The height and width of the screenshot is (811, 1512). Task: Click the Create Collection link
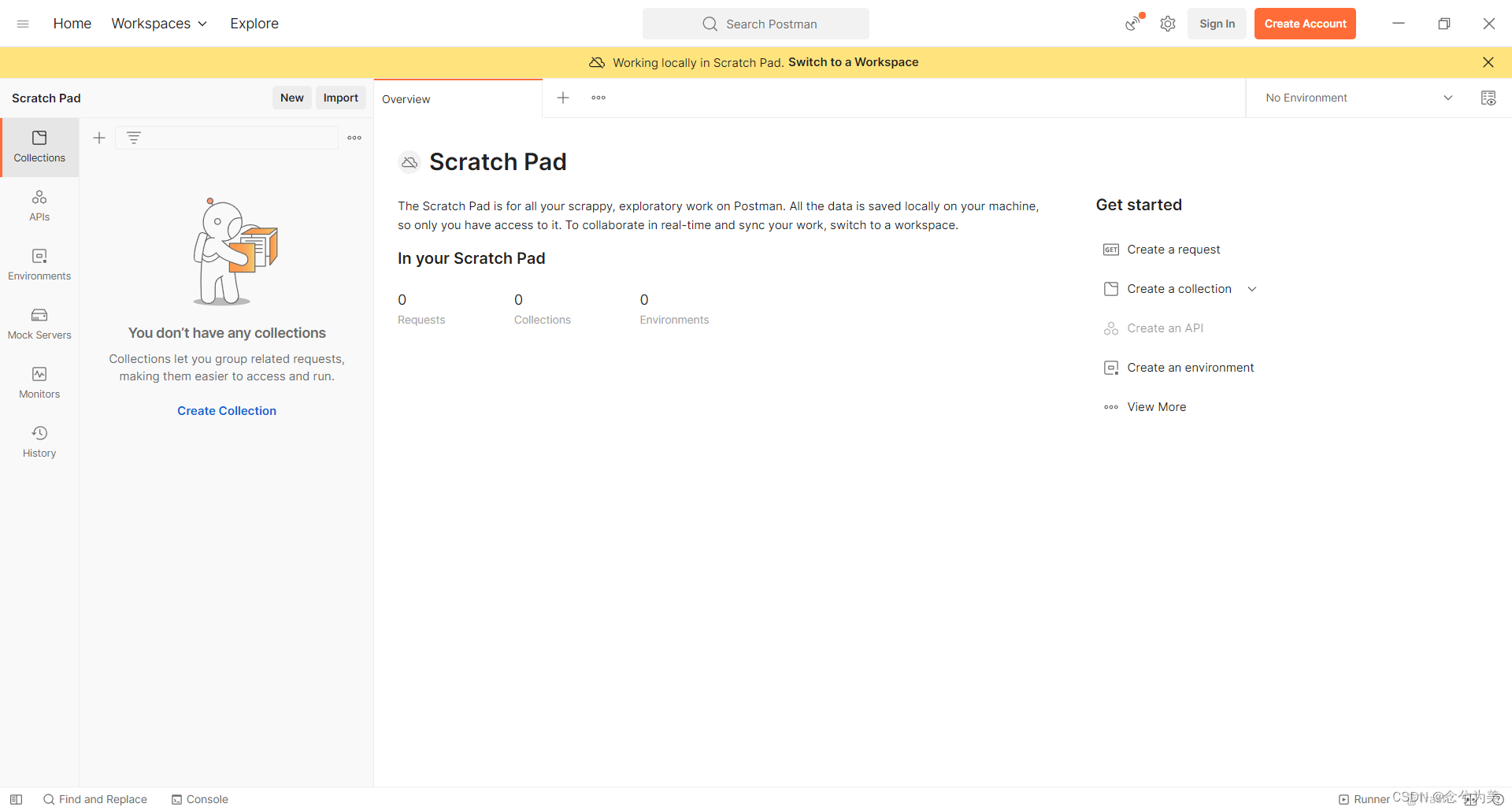[x=227, y=411]
